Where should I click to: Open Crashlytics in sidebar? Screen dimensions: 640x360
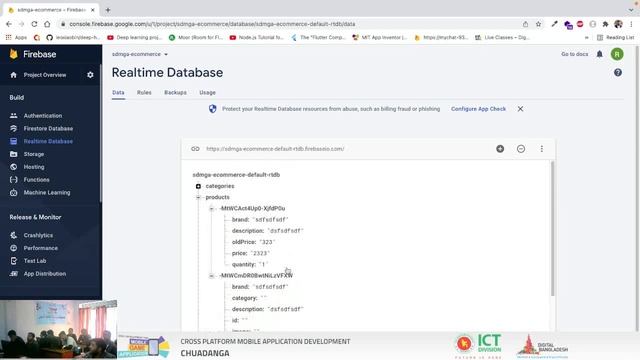[x=38, y=235]
